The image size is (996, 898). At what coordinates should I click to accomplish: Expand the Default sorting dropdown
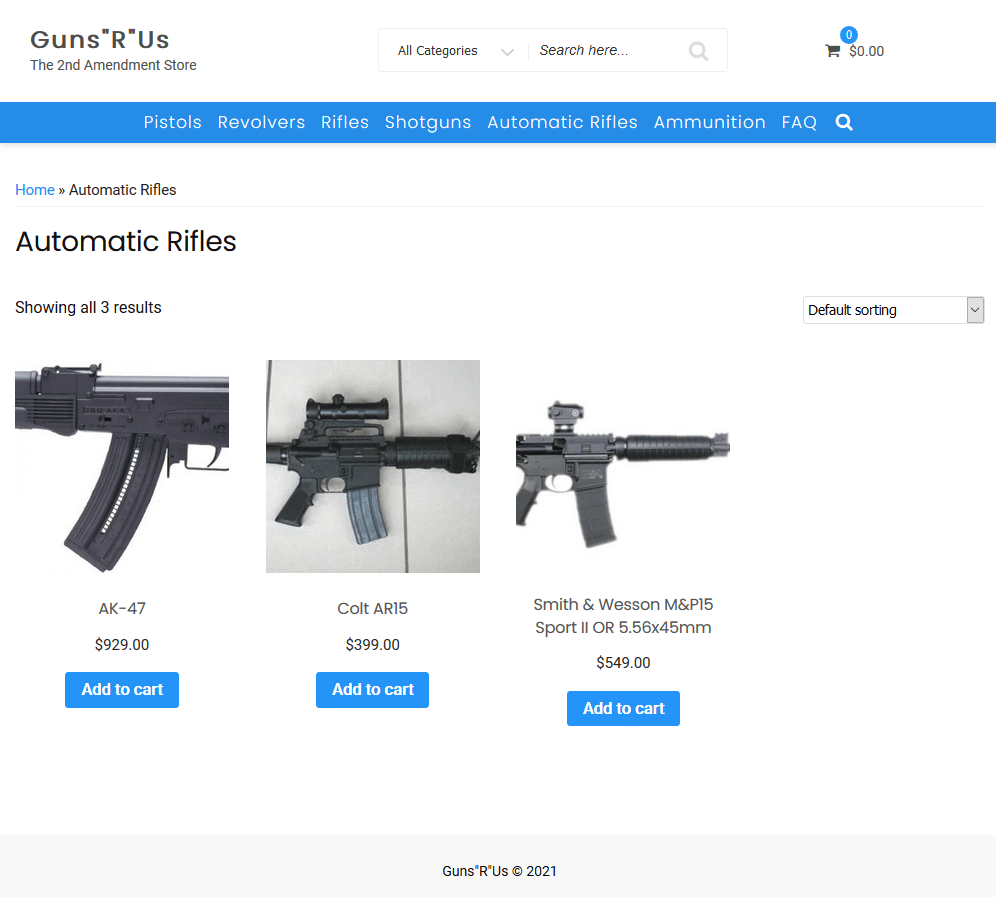pos(893,310)
